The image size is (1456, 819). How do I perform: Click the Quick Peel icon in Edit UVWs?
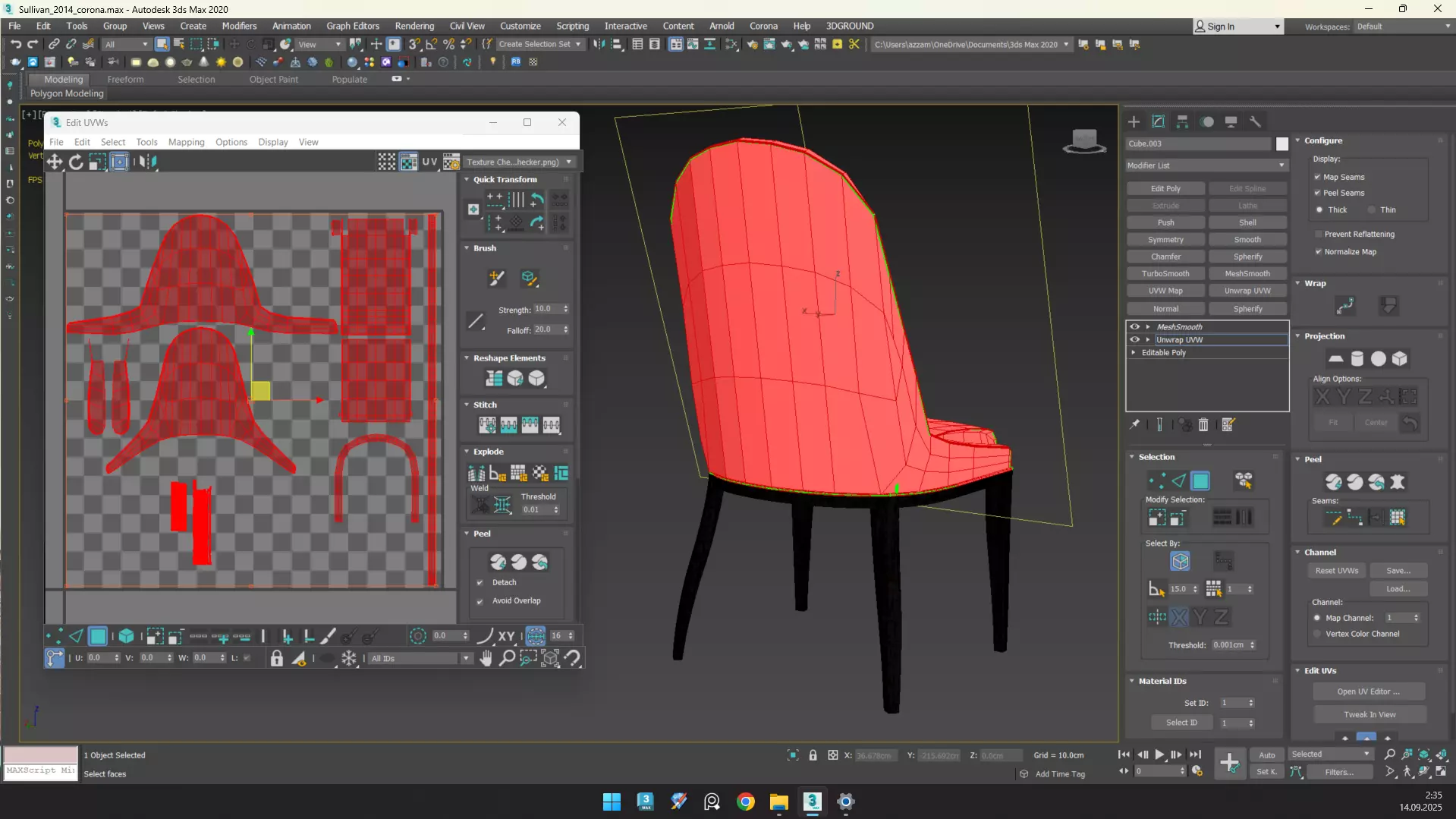coord(498,562)
